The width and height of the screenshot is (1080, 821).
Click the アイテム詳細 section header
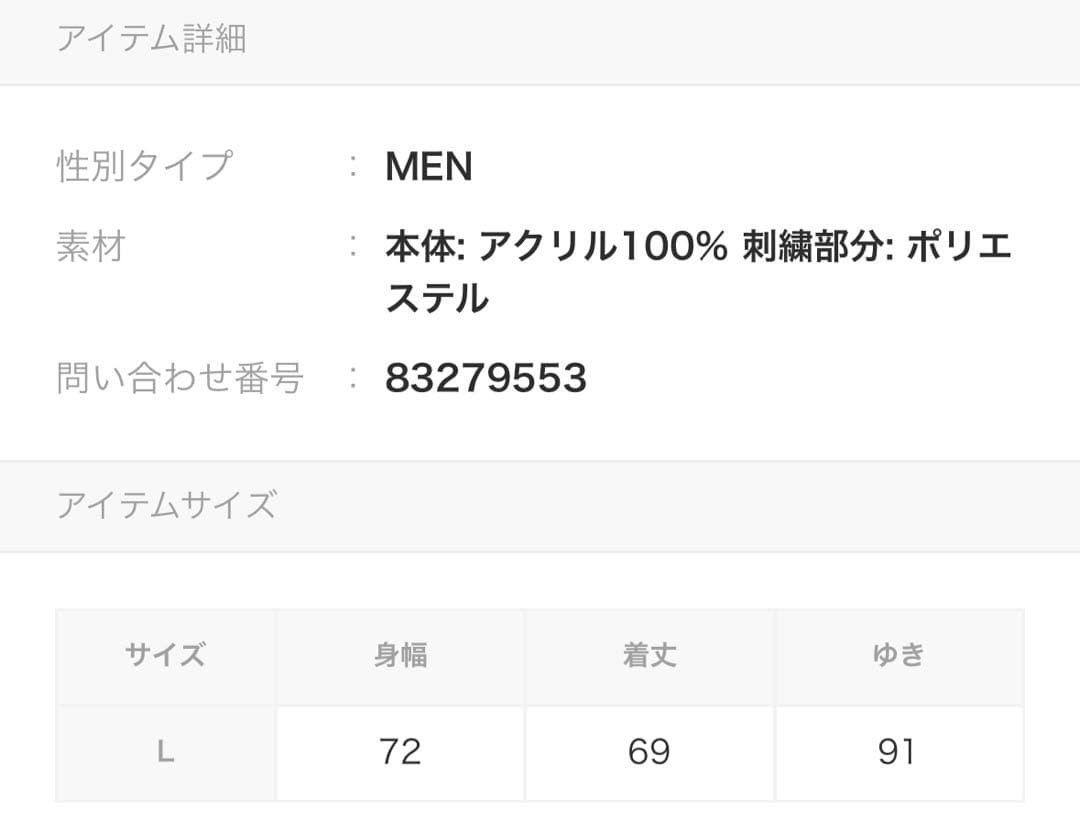pyautogui.click(x=151, y=39)
